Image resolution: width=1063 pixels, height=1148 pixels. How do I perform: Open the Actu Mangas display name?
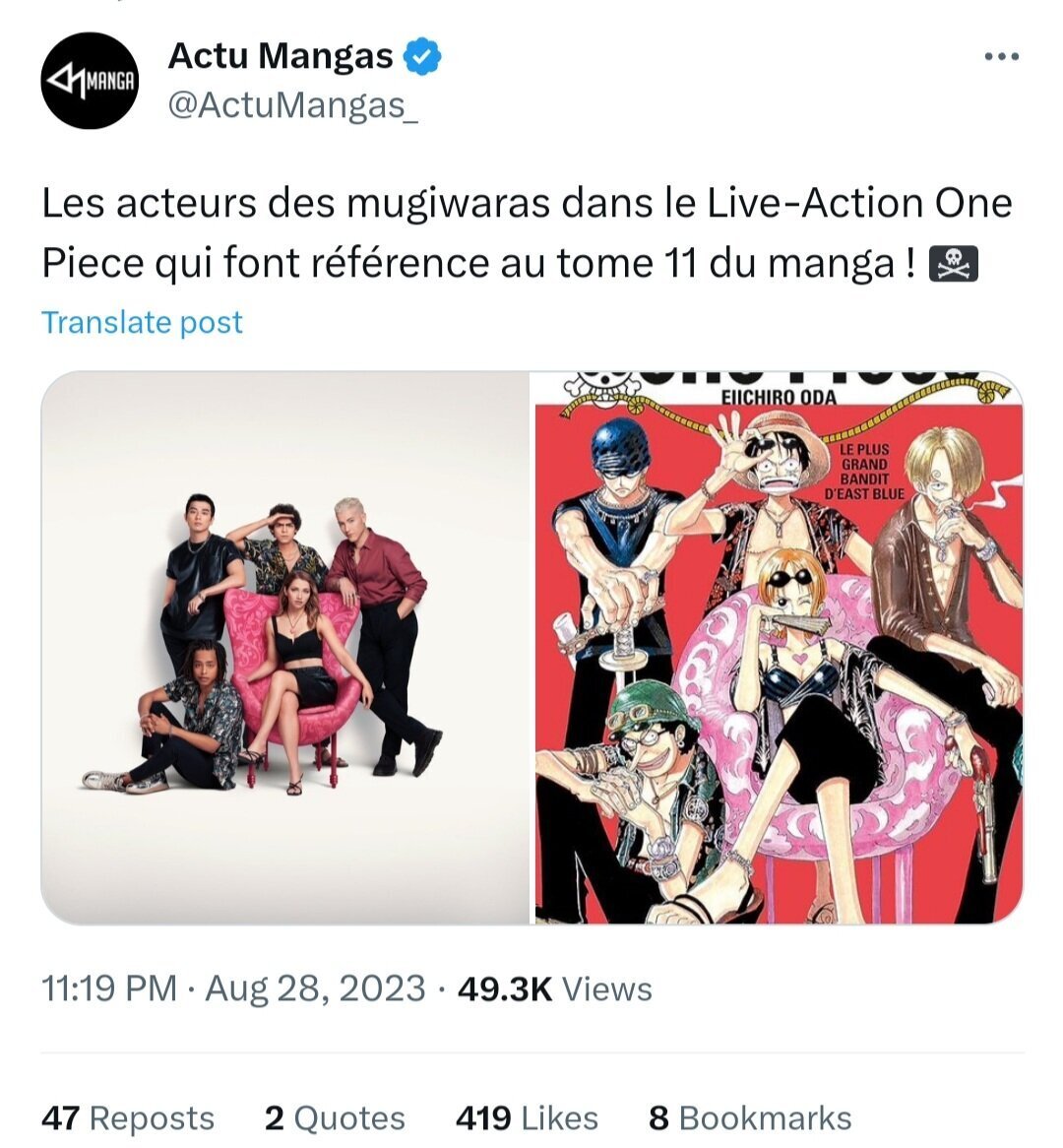tap(281, 56)
